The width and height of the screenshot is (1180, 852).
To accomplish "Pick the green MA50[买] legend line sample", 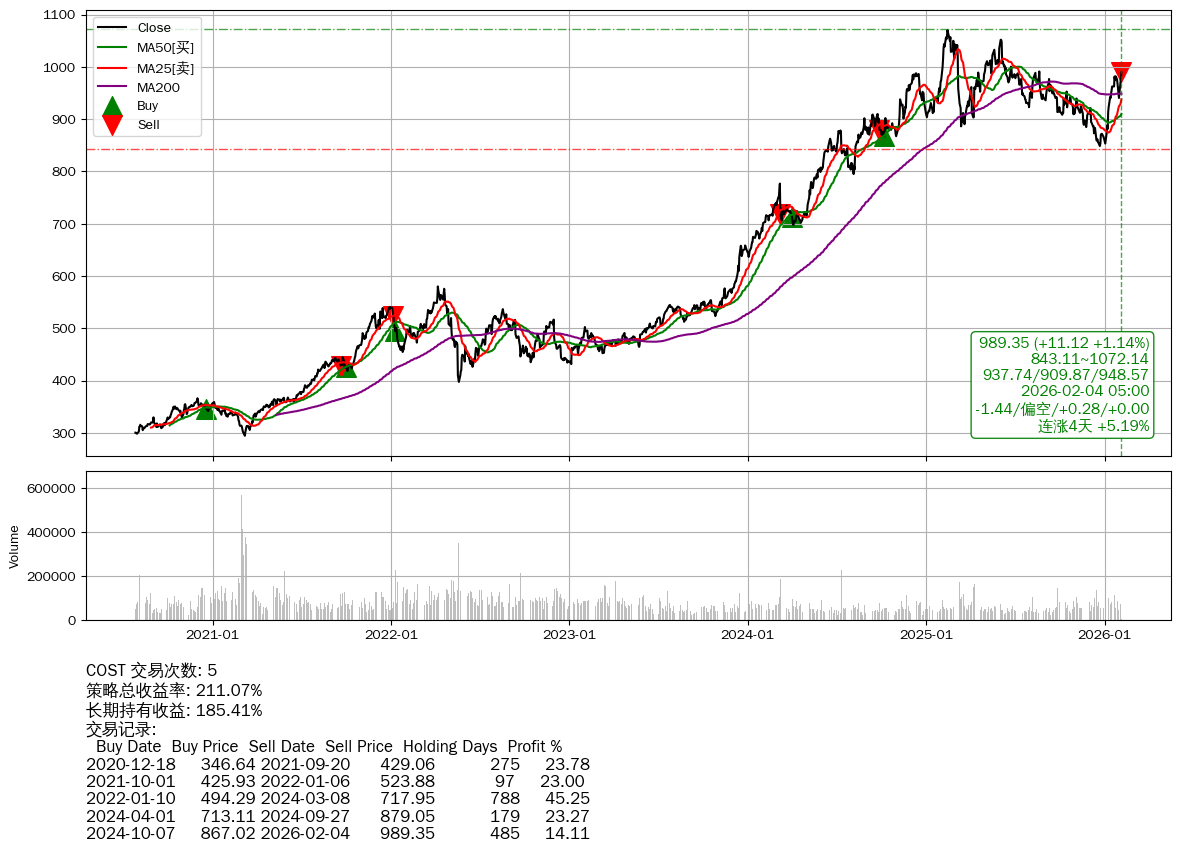I will coord(113,47).
